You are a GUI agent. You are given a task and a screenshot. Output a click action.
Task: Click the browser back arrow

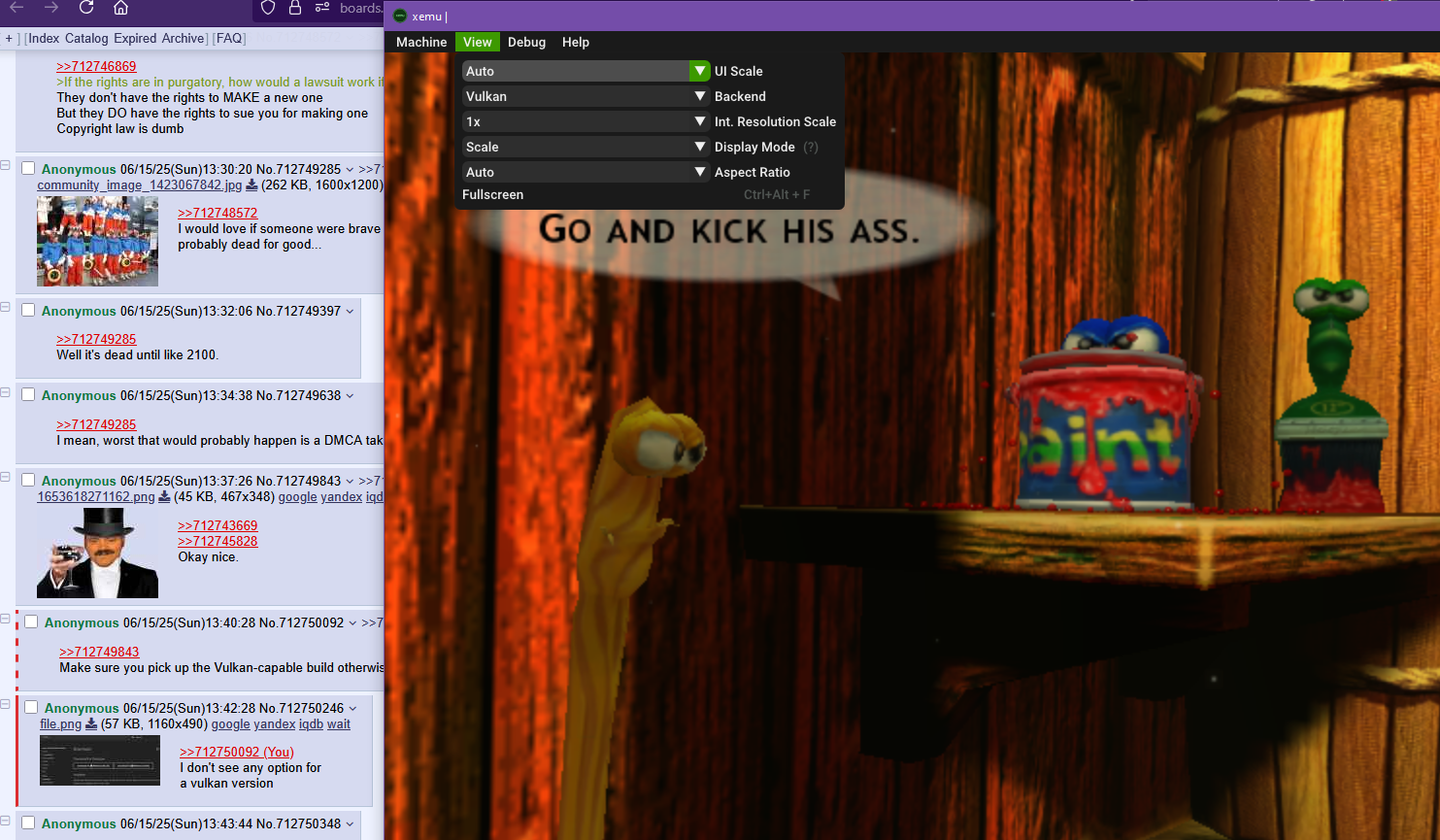click(x=18, y=8)
